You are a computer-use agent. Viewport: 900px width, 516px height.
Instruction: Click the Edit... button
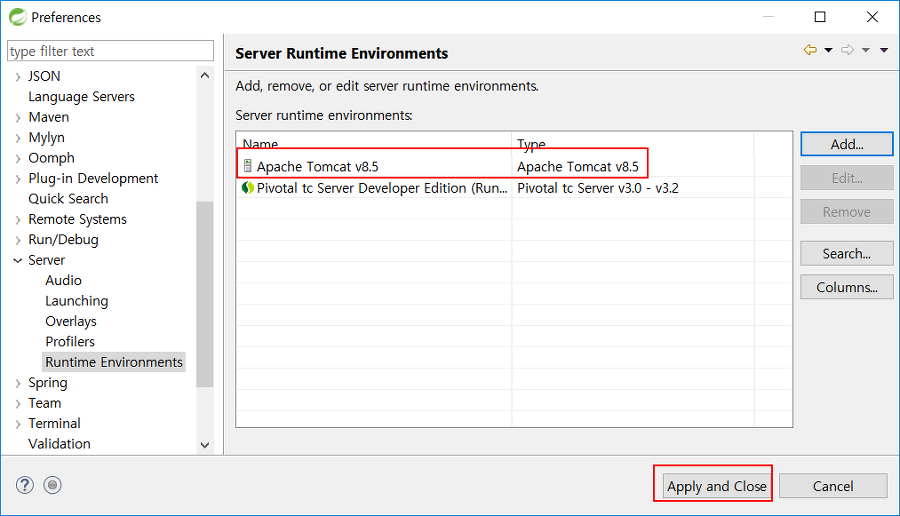[x=847, y=178]
